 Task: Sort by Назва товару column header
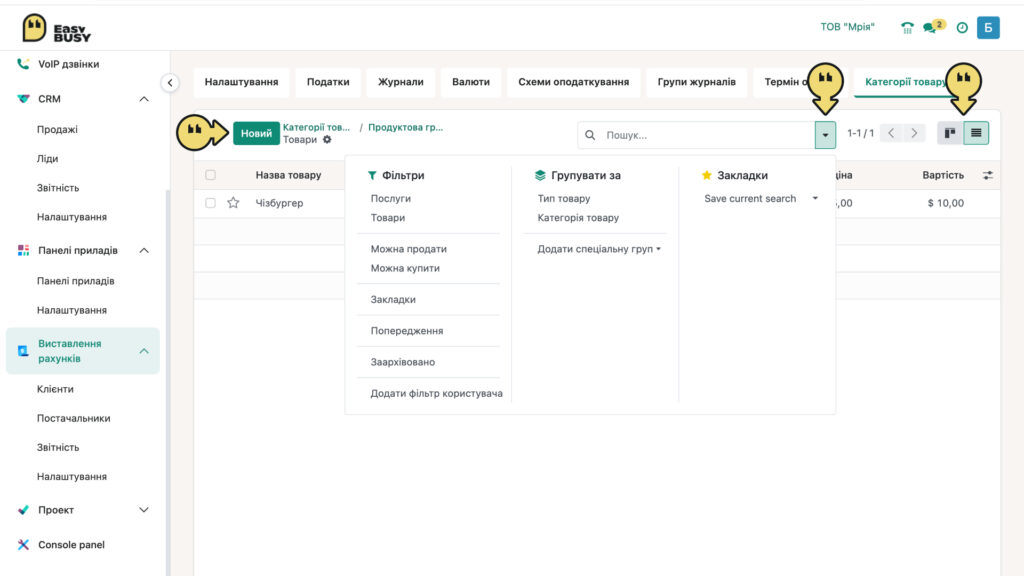288,175
